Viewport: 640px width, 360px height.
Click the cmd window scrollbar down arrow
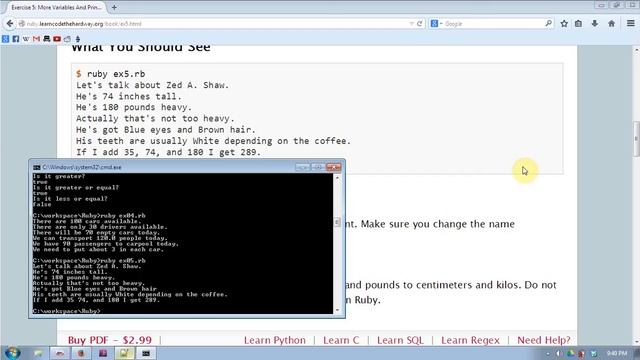[x=337, y=310]
